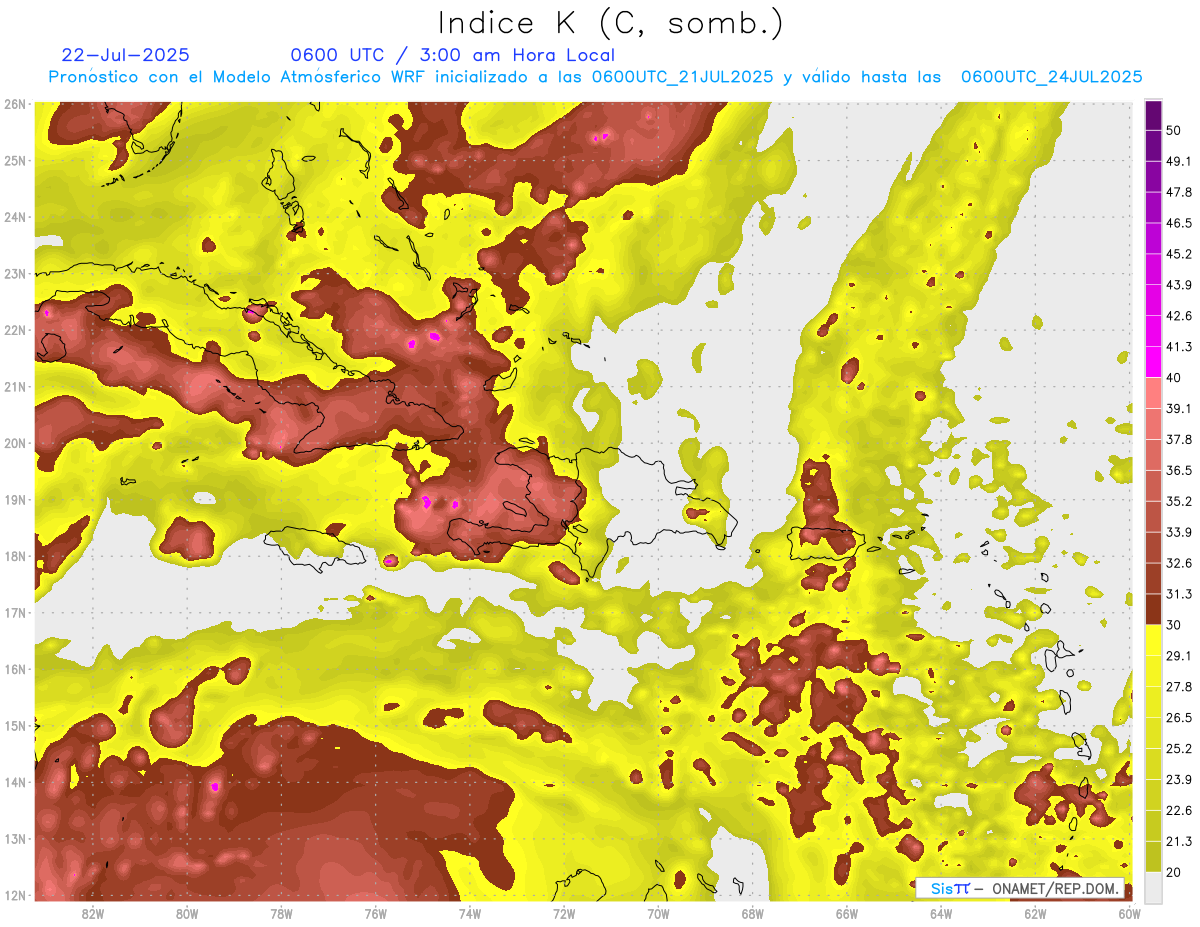
Task: Click the "14N" latitude label
Action: [15, 782]
